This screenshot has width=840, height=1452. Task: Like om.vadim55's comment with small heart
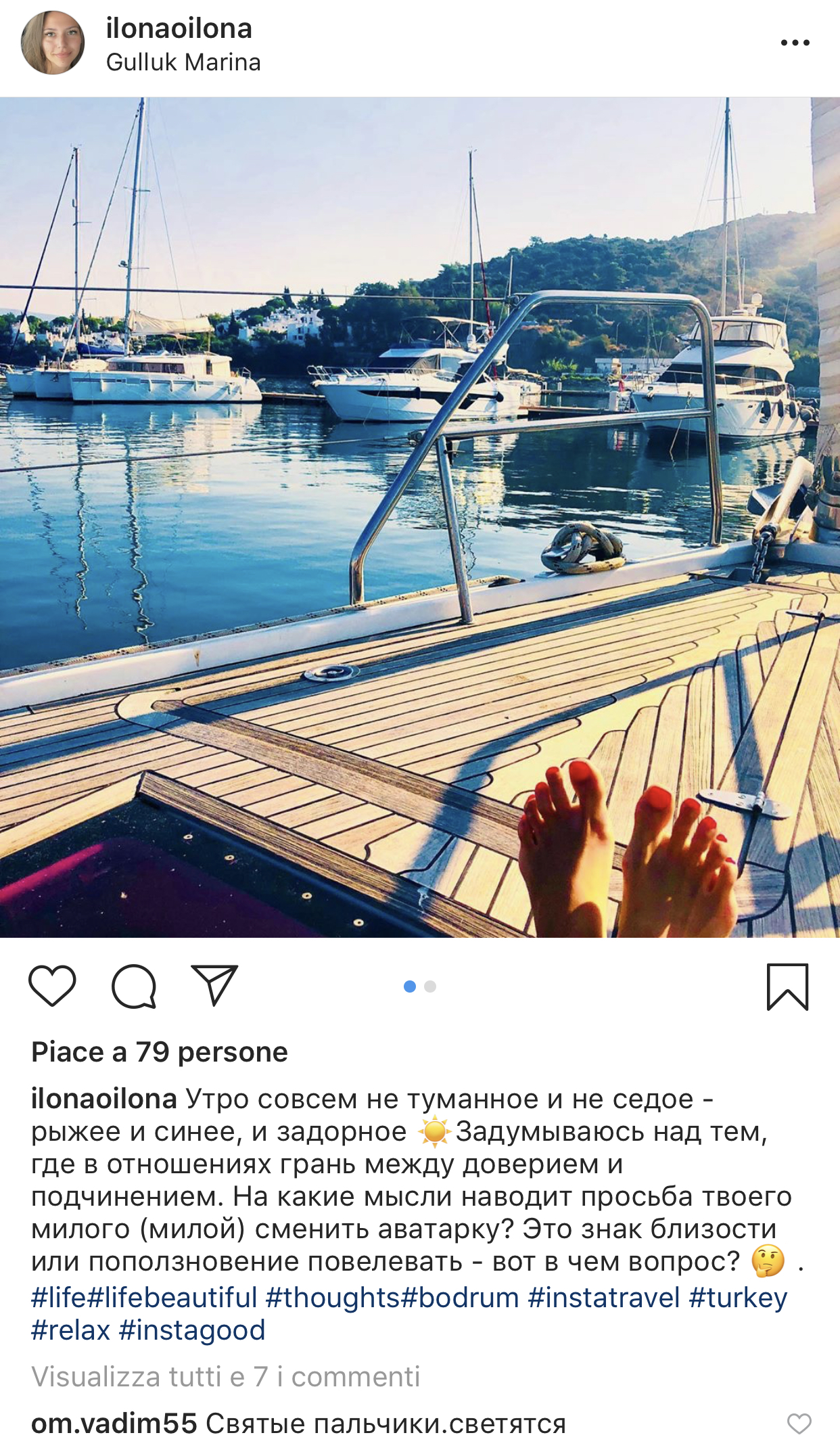pos(799,1424)
